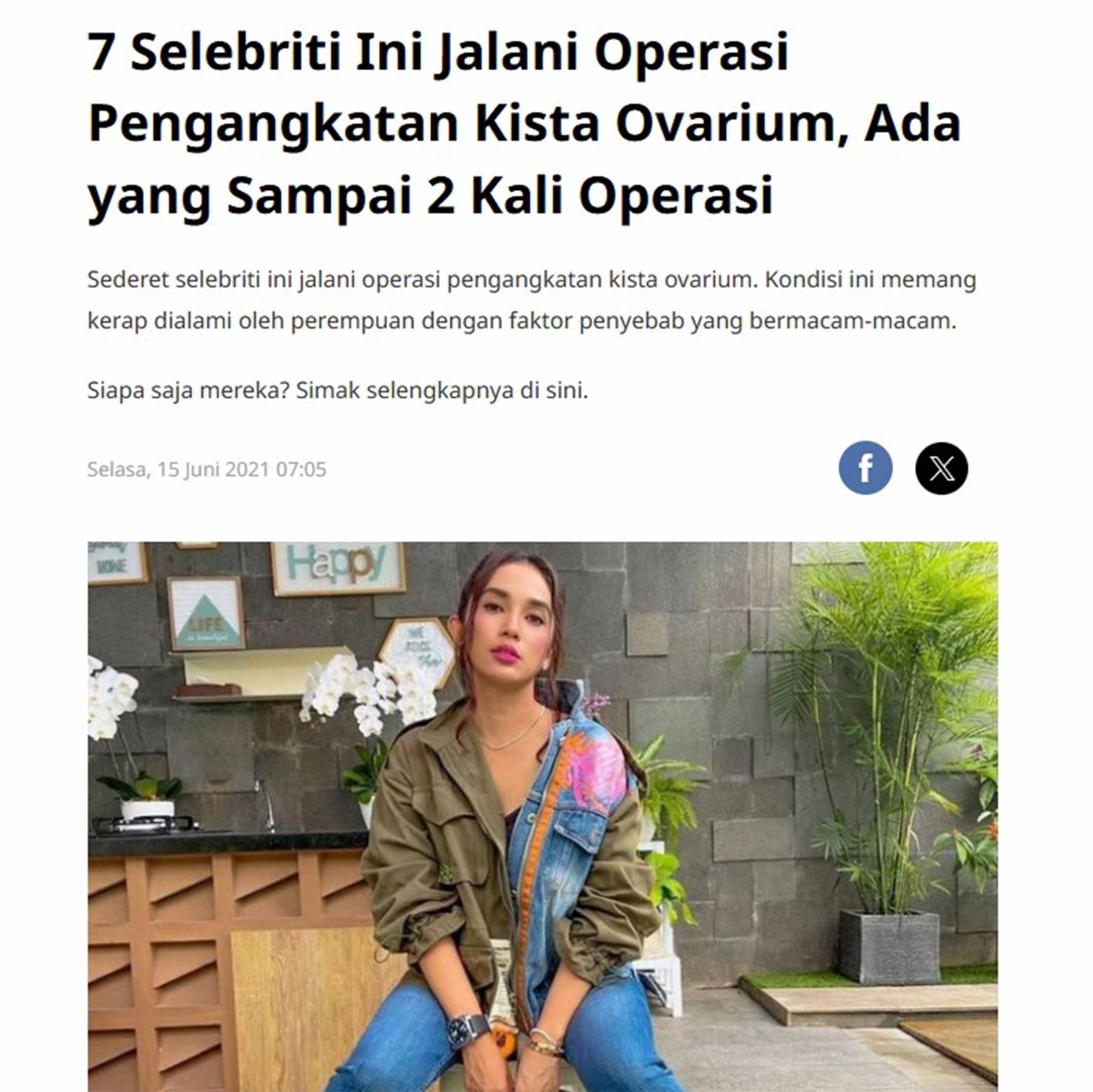Click the gas stove on the black counter
Image resolution: width=1093 pixels, height=1092 pixels.
tap(146, 825)
